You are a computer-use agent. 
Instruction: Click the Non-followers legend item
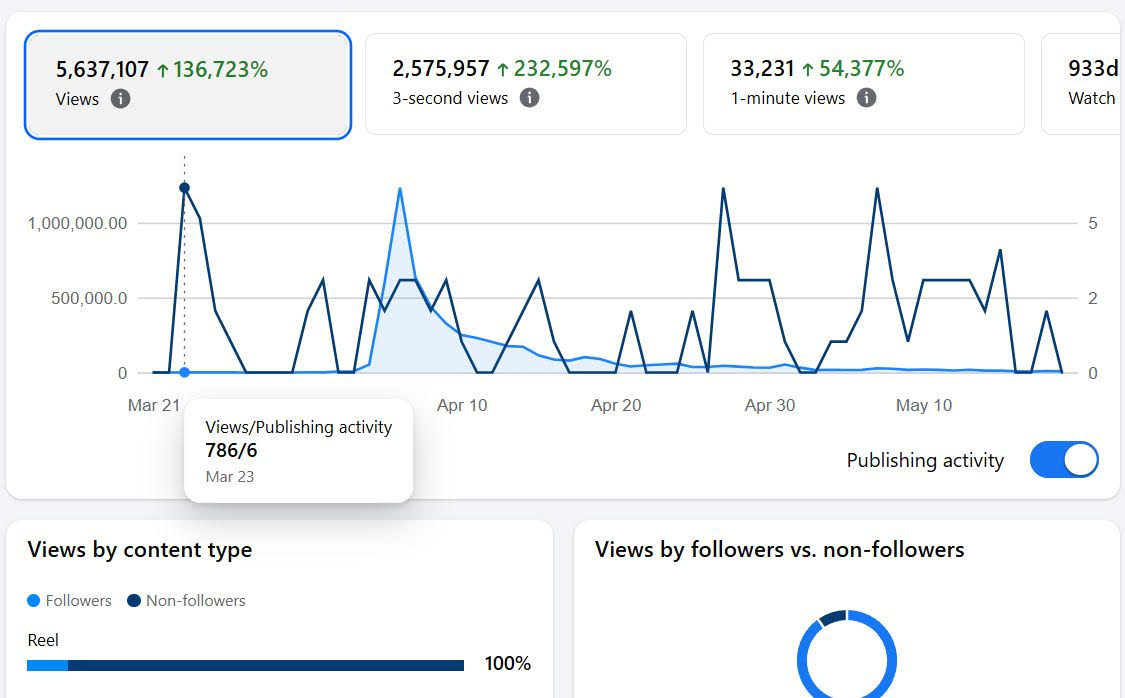pos(187,600)
